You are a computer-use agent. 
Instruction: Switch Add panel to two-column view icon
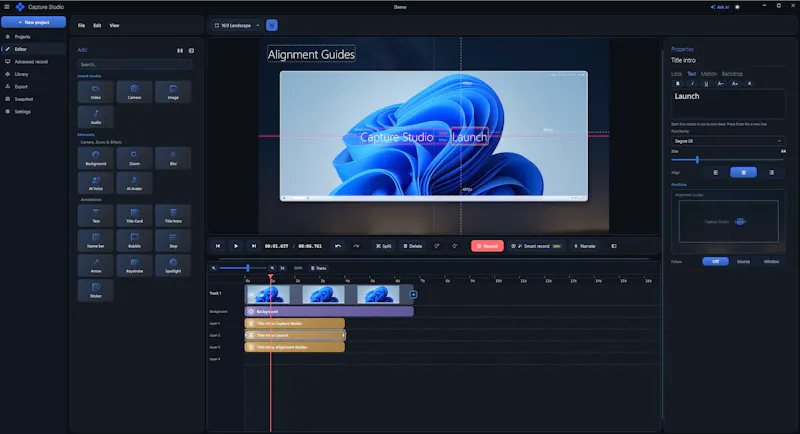(x=180, y=50)
